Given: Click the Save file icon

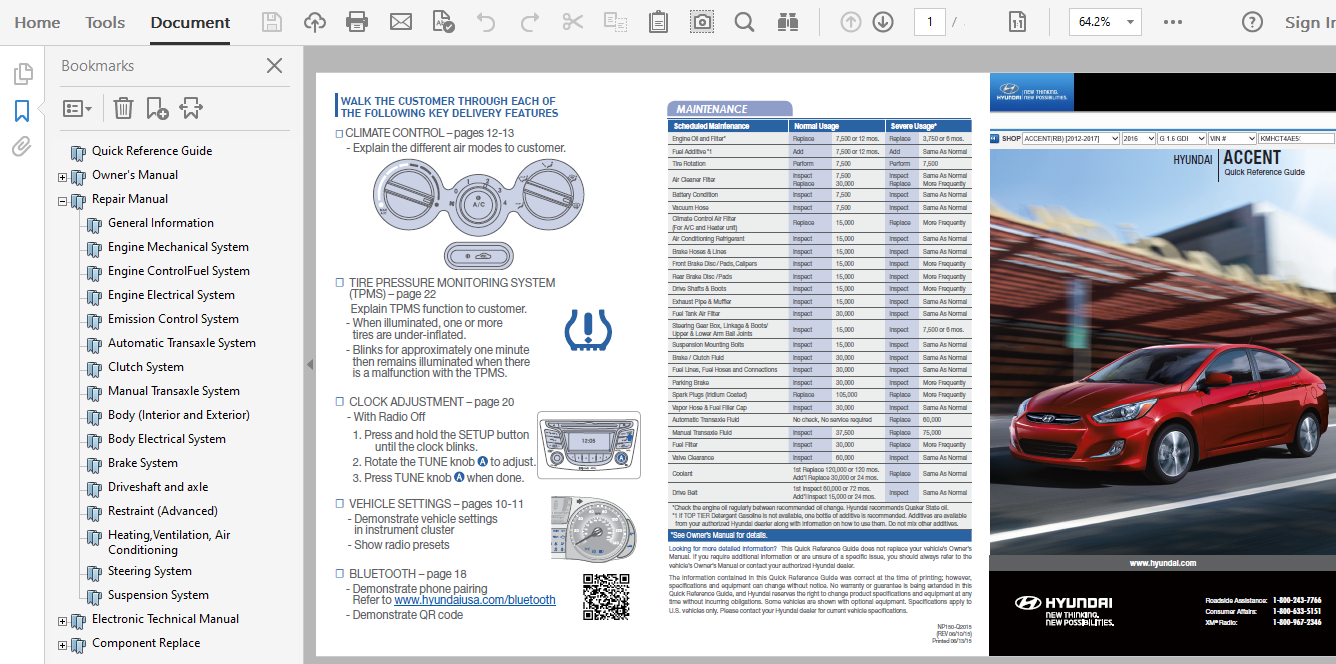Looking at the screenshot, I should click(271, 22).
